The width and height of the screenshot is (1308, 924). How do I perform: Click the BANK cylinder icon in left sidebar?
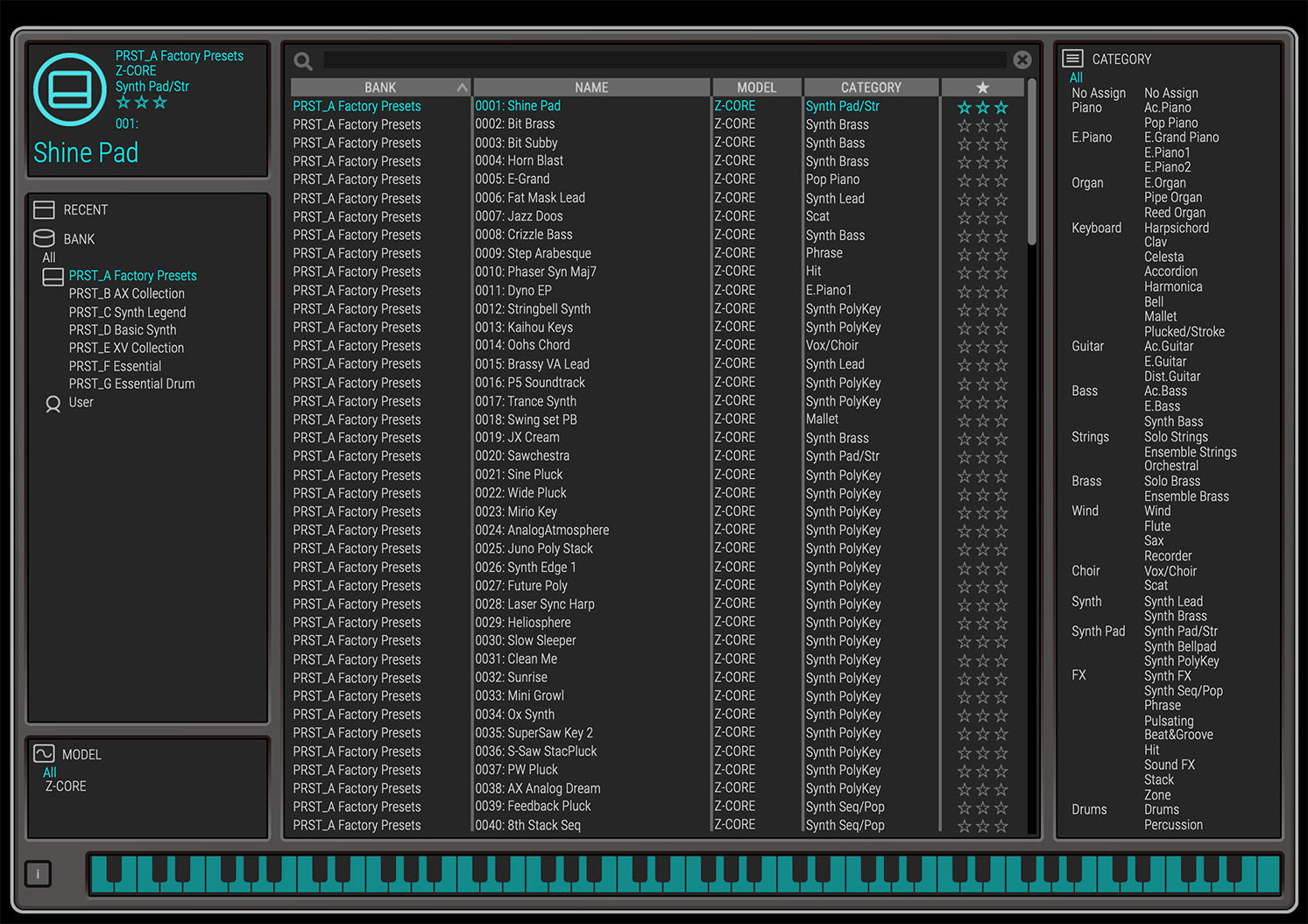pyautogui.click(x=45, y=238)
